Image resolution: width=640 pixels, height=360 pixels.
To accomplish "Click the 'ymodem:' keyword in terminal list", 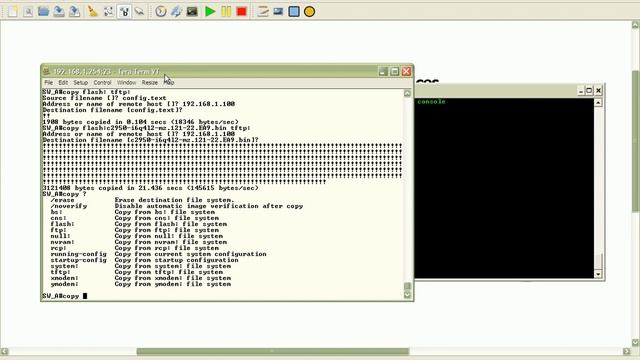I will (64, 284).
